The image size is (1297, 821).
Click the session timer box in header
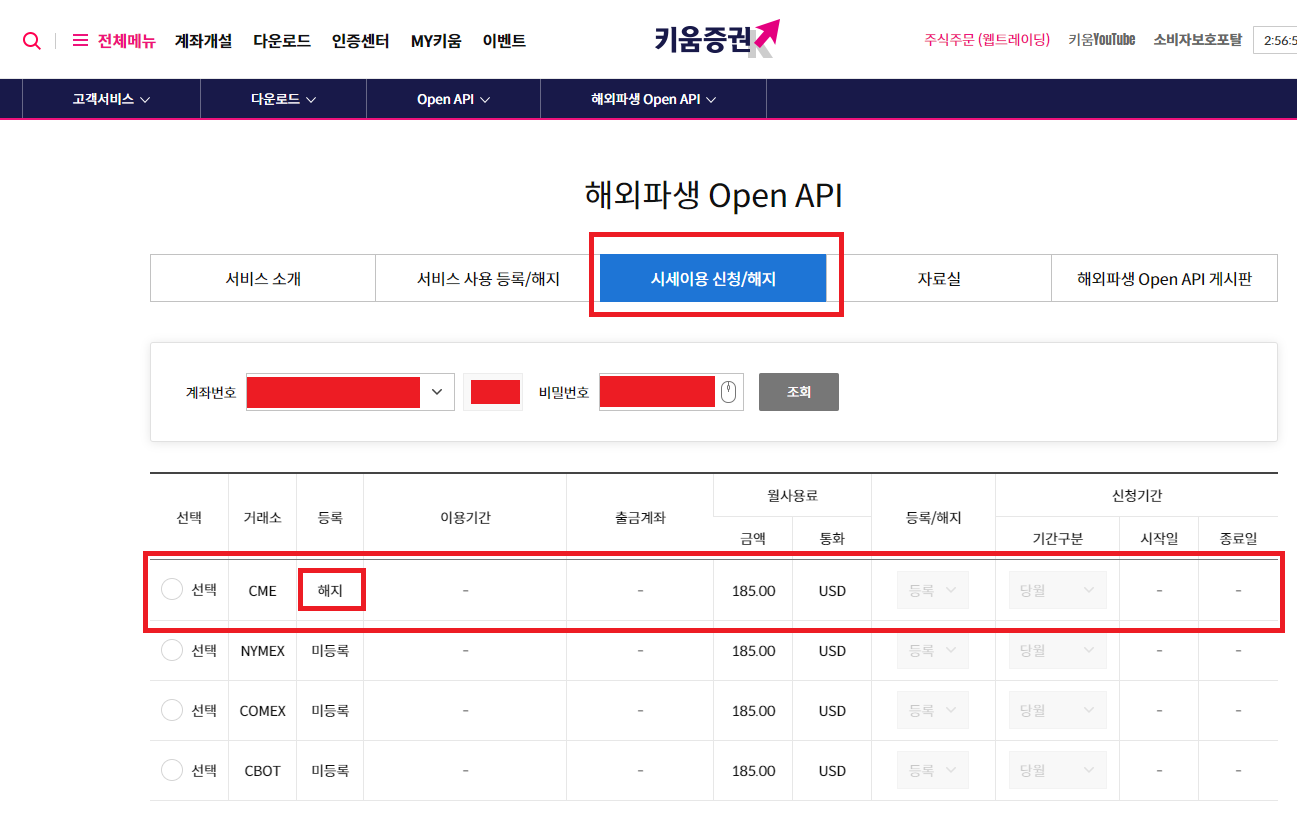tap(1275, 40)
